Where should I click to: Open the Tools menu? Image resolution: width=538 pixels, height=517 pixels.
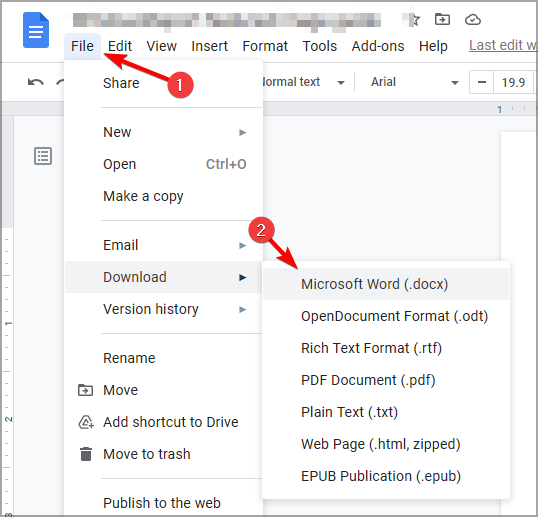[319, 46]
